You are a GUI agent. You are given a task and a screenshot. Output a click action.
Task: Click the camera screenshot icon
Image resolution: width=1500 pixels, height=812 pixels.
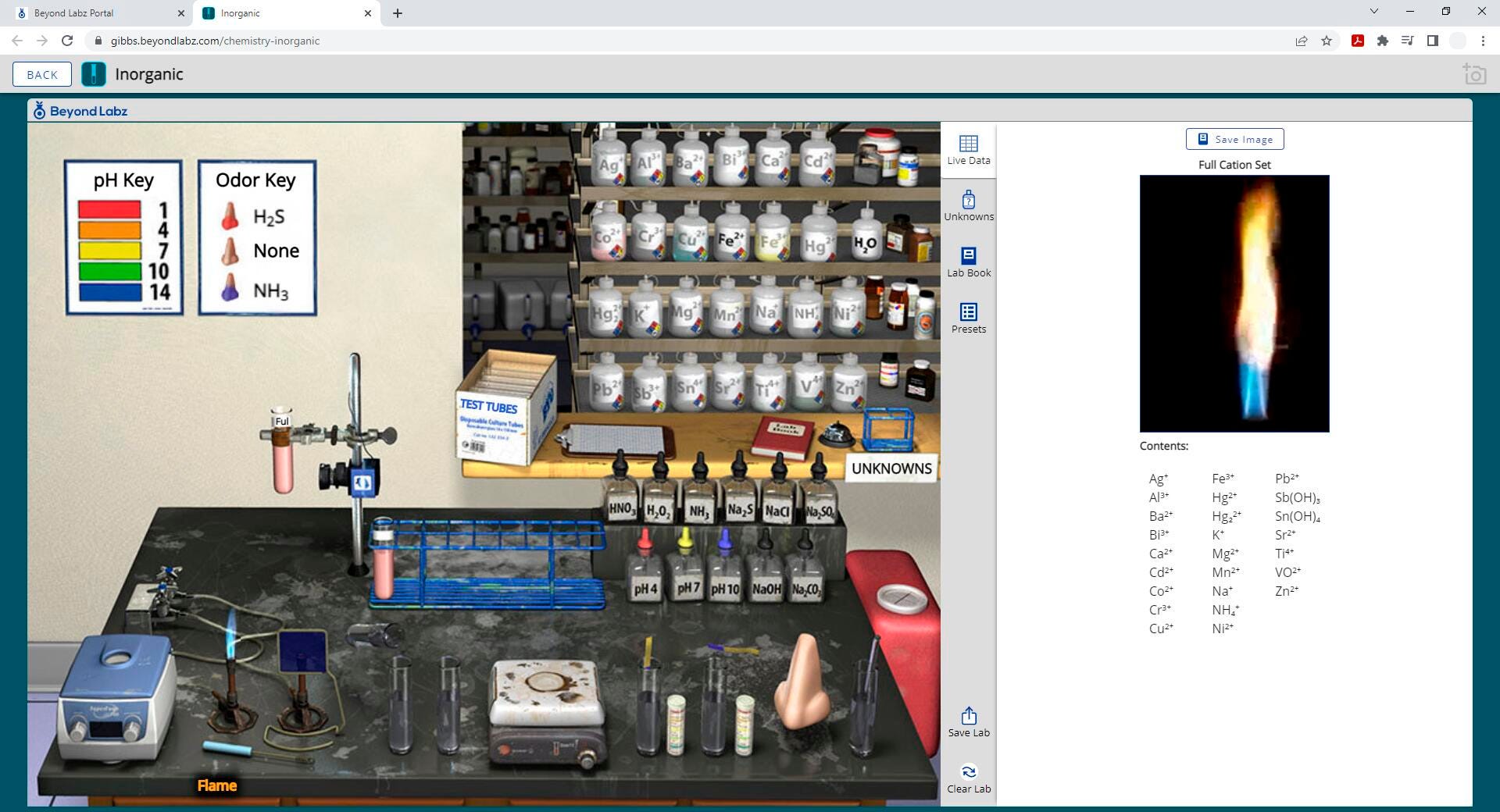pyautogui.click(x=1473, y=74)
